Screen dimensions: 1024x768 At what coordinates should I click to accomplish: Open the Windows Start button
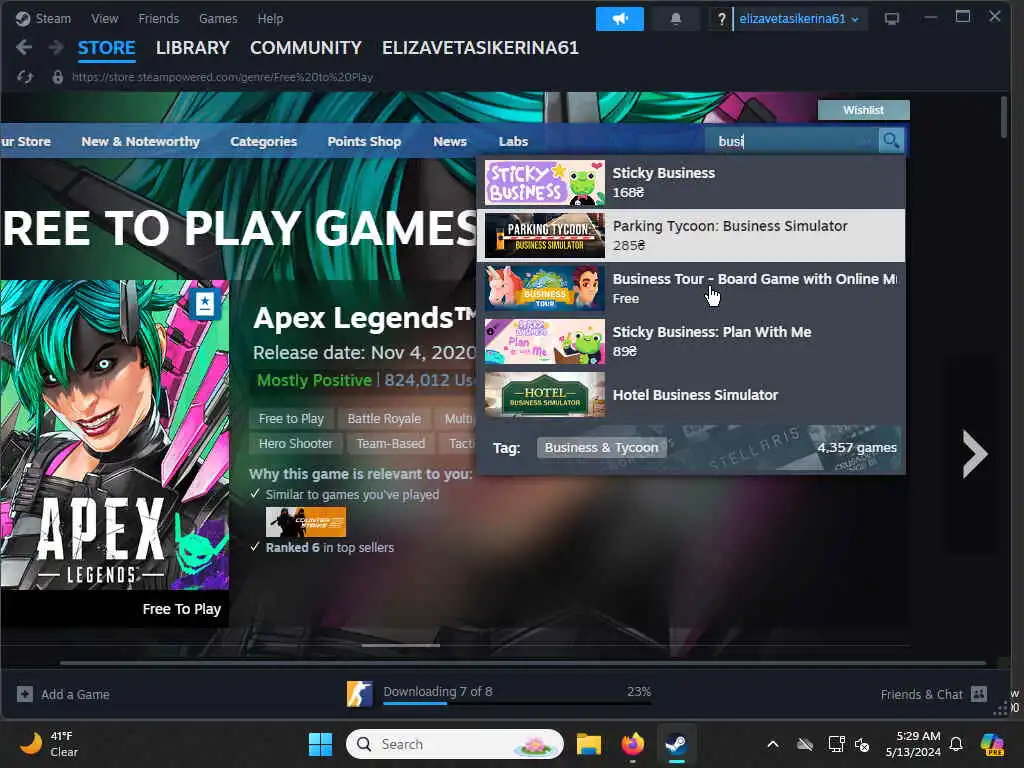tap(320, 744)
